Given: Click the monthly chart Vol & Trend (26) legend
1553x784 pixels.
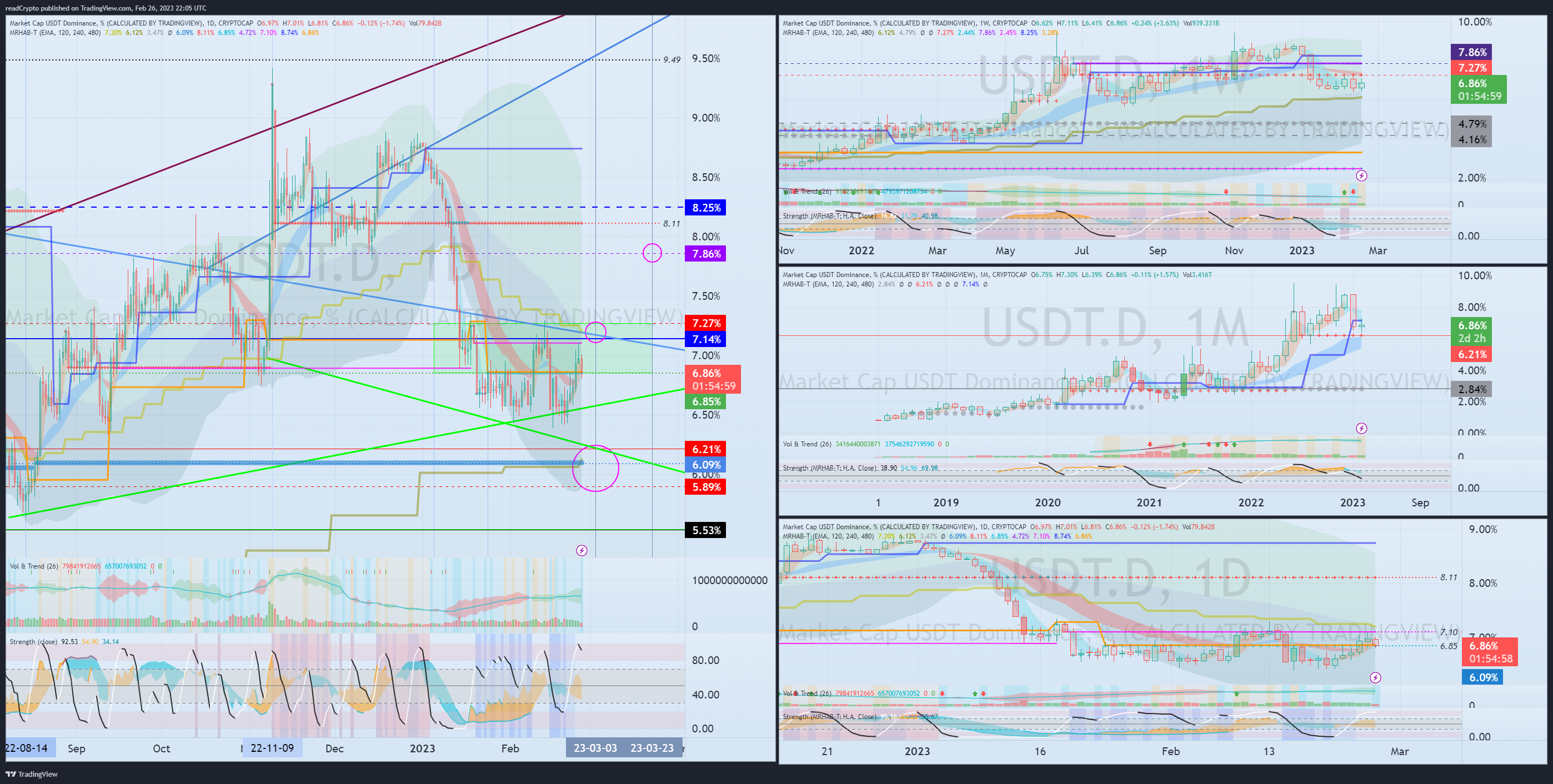Looking at the screenshot, I should click(x=866, y=444).
